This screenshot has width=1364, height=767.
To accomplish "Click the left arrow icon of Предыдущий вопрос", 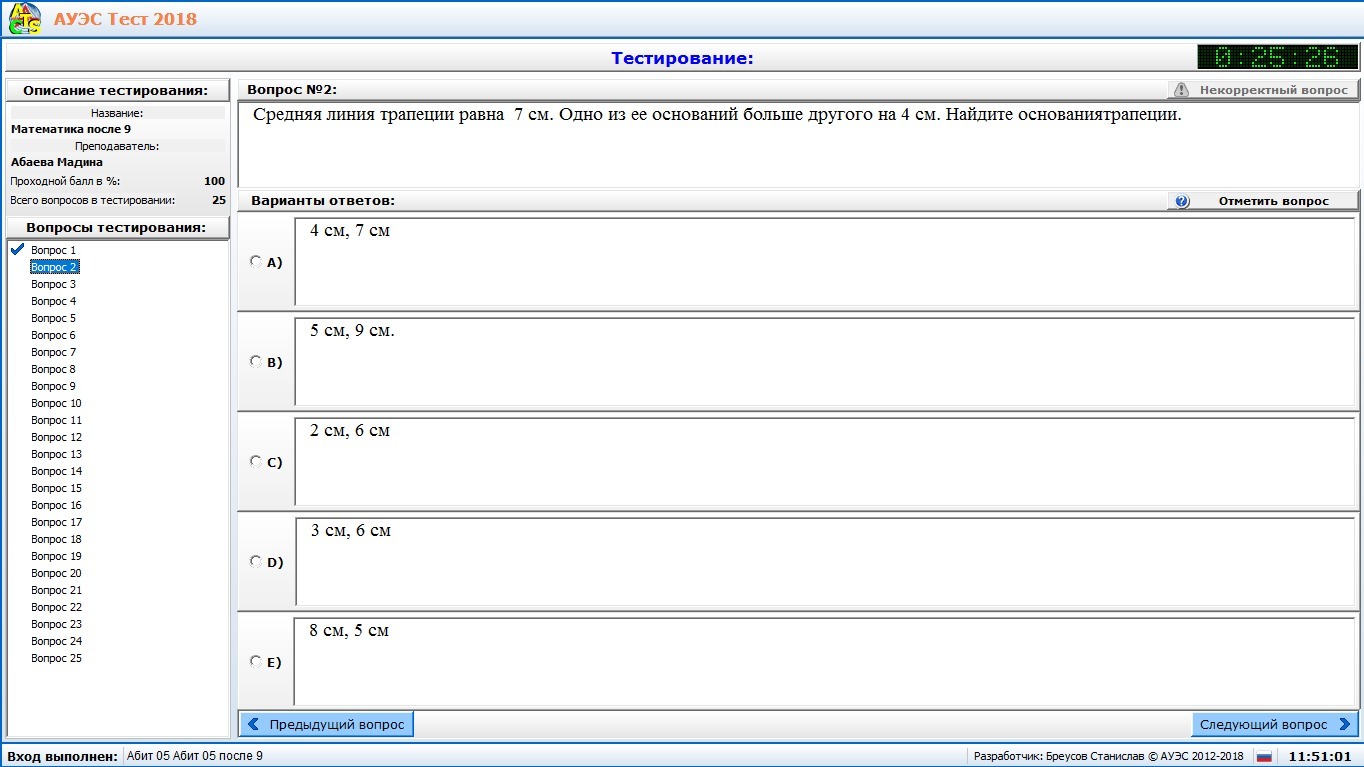I will (254, 724).
